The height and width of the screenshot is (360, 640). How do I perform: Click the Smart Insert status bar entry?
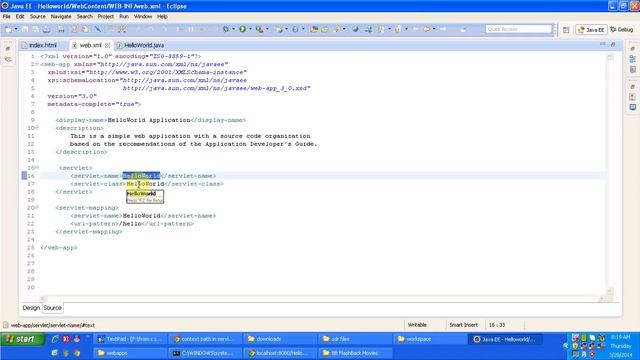click(x=463, y=325)
